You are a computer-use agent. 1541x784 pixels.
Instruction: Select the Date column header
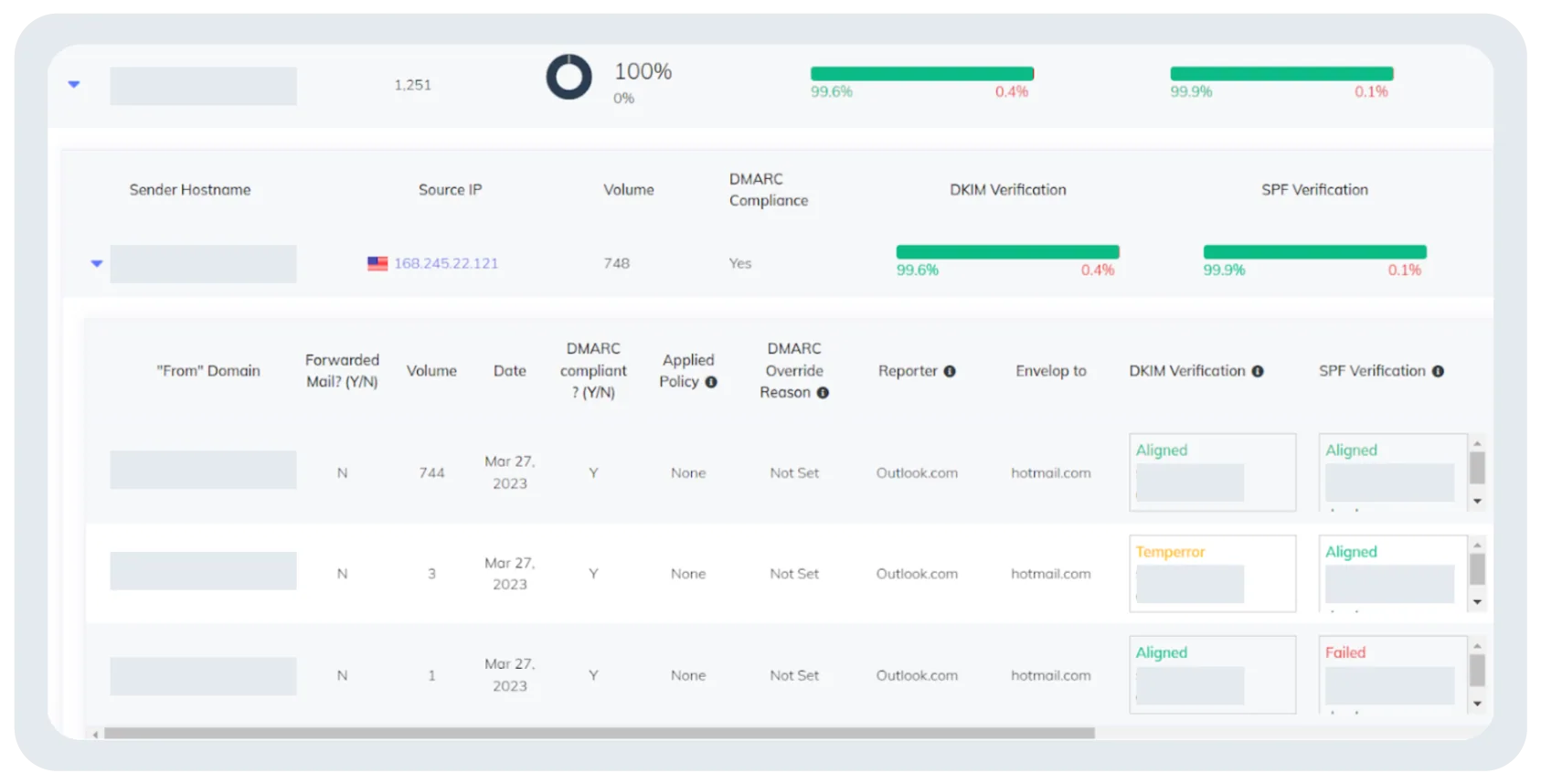coord(510,371)
